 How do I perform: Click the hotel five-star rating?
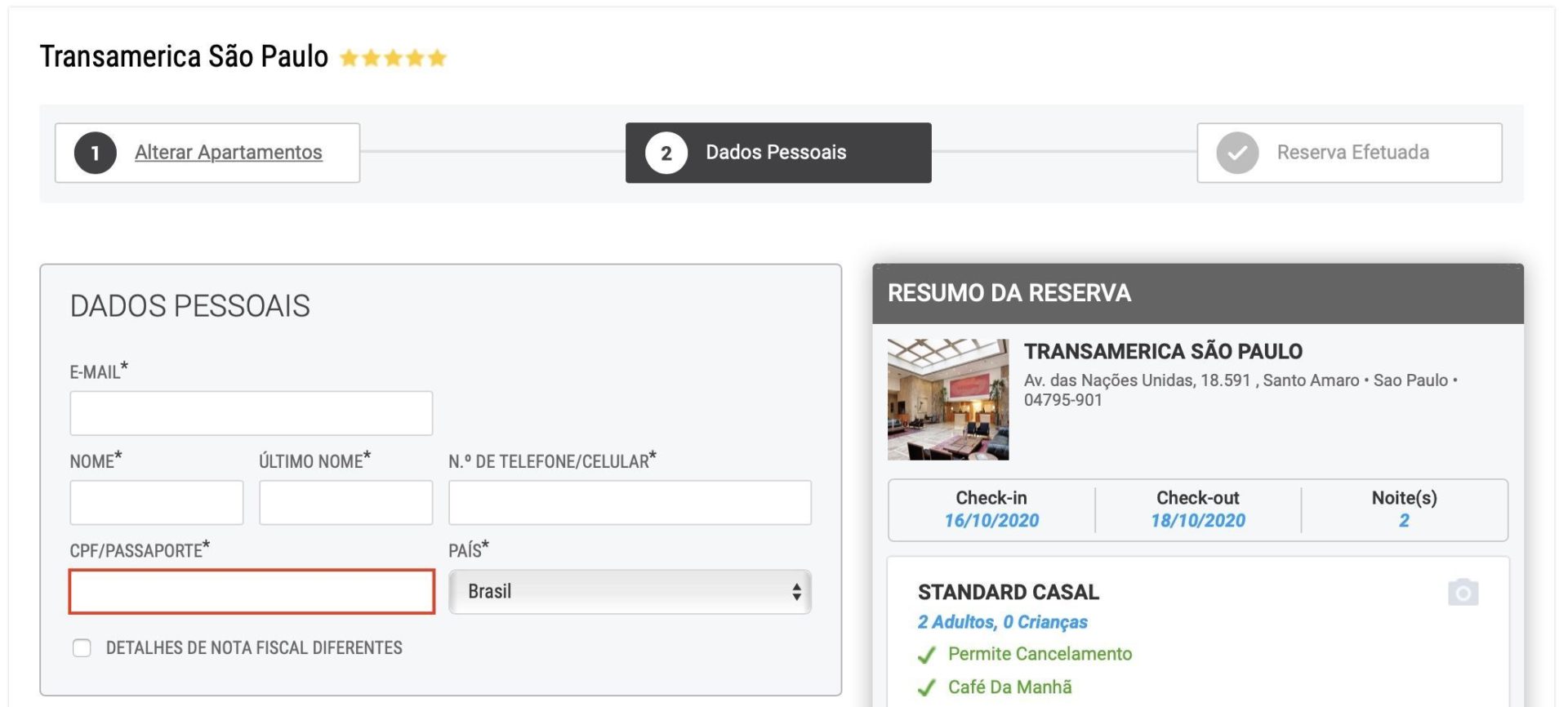tap(393, 58)
